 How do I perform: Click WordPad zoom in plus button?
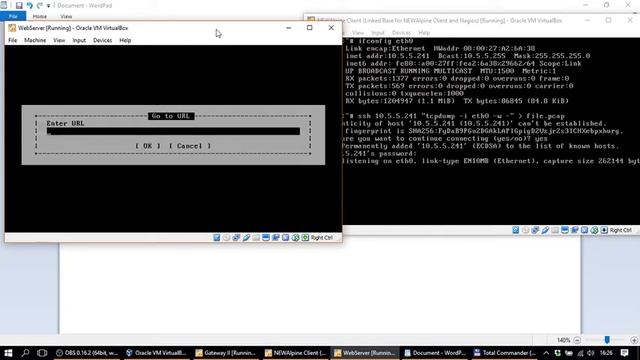[634, 340]
